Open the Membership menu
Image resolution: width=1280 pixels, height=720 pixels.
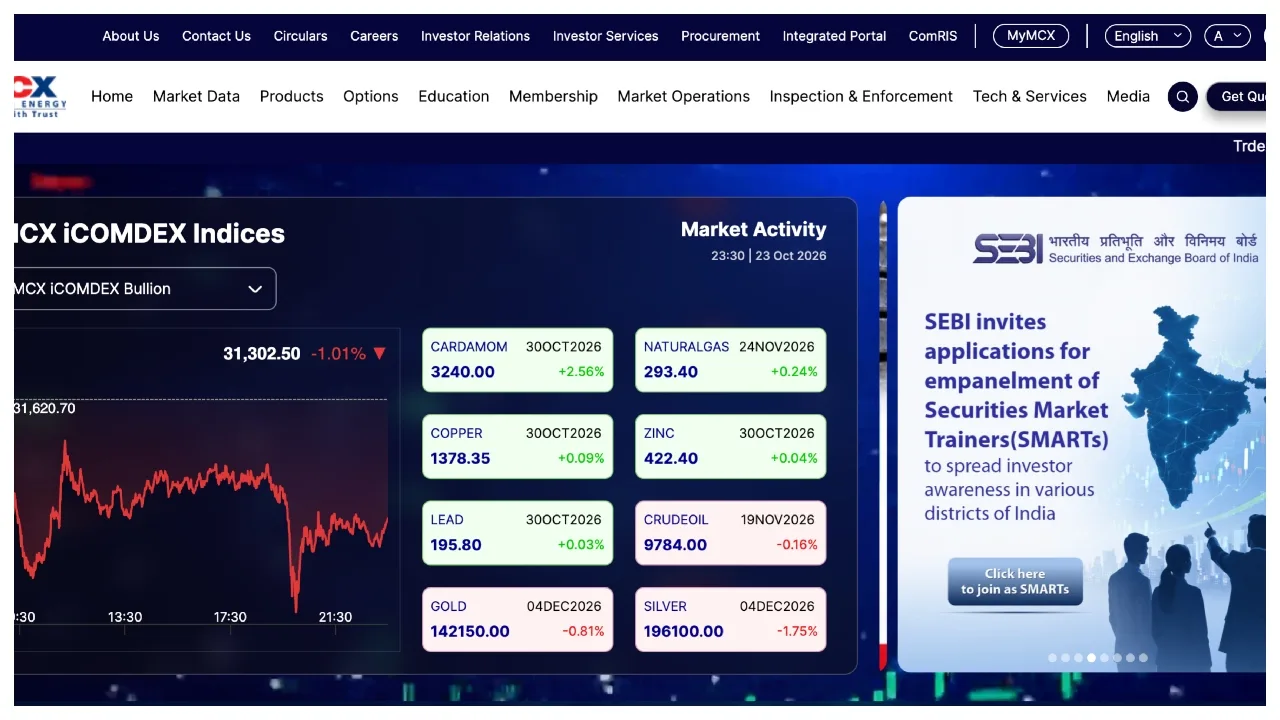tap(553, 97)
